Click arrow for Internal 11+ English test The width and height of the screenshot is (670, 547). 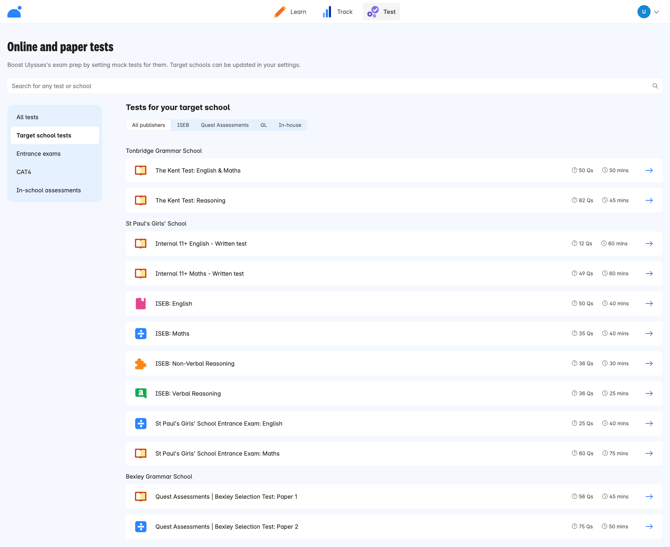pyautogui.click(x=649, y=244)
